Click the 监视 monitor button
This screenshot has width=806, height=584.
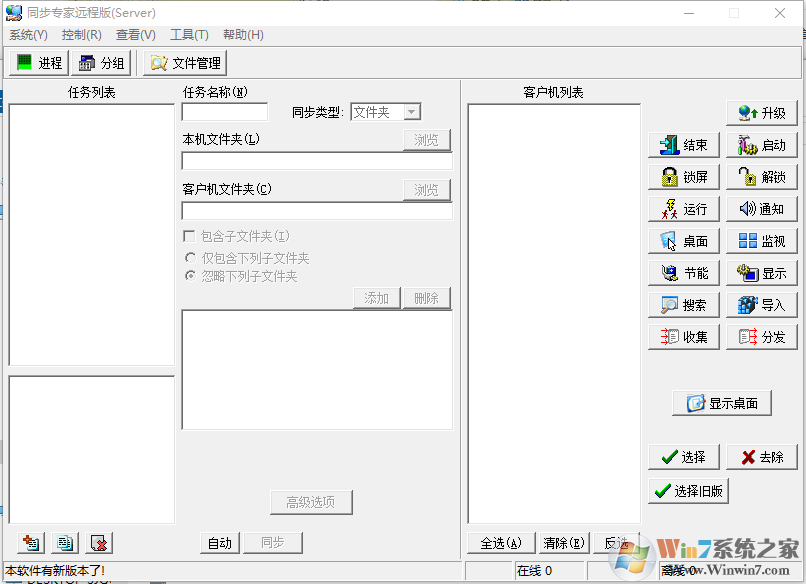point(762,241)
